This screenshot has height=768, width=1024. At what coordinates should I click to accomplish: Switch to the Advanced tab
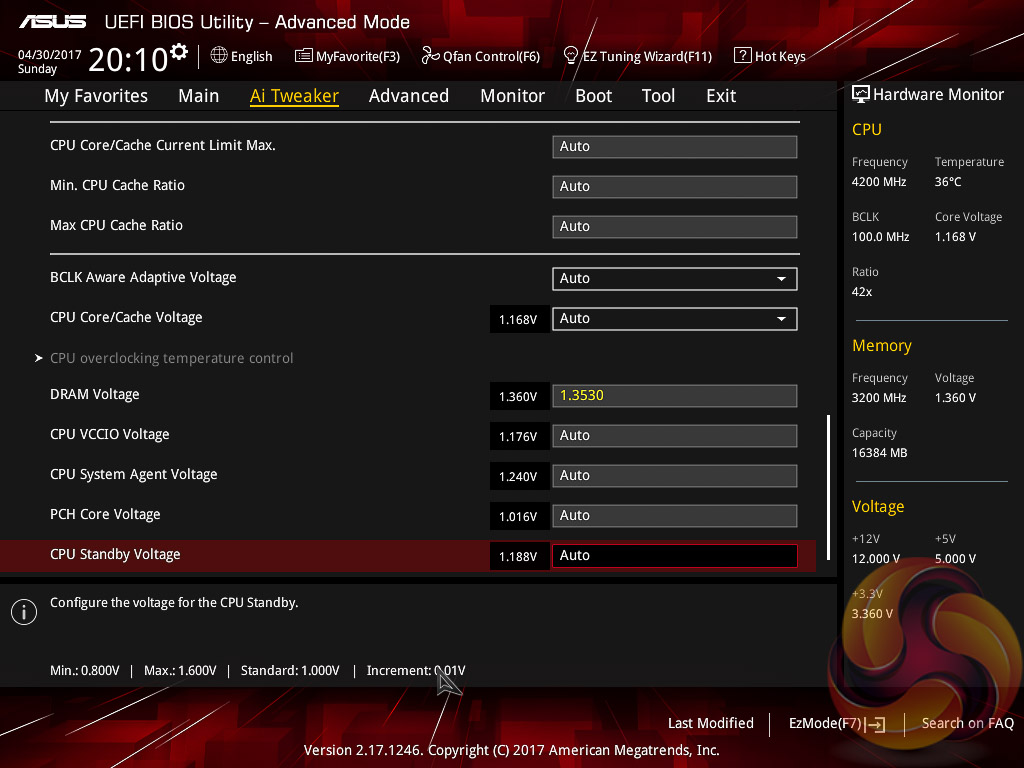tap(408, 96)
